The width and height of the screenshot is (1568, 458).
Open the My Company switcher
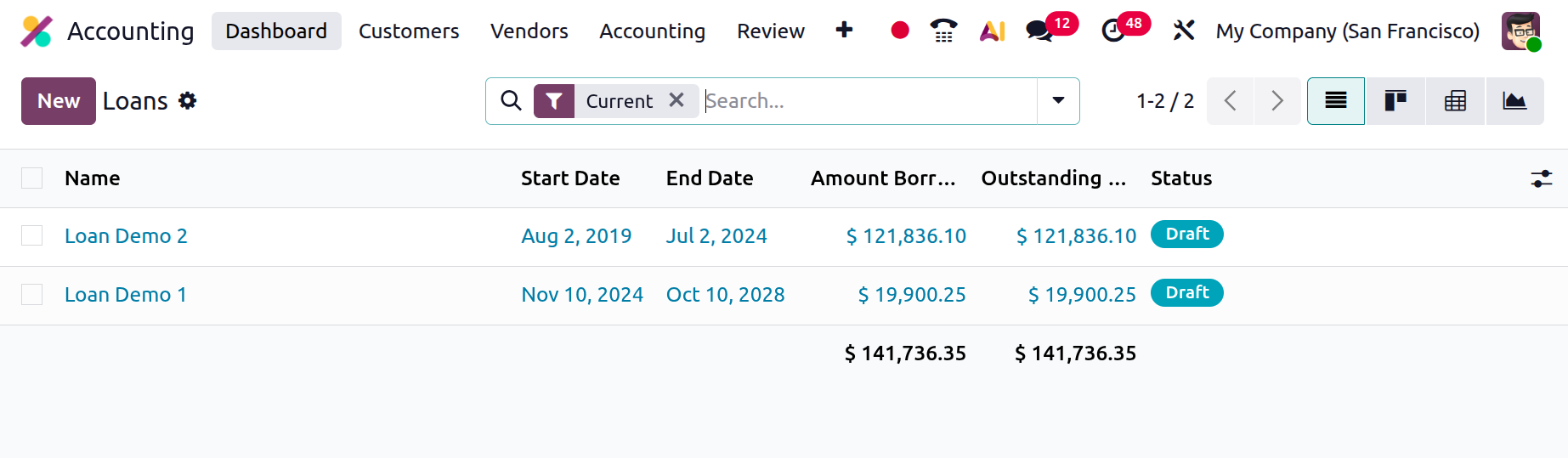[1347, 31]
